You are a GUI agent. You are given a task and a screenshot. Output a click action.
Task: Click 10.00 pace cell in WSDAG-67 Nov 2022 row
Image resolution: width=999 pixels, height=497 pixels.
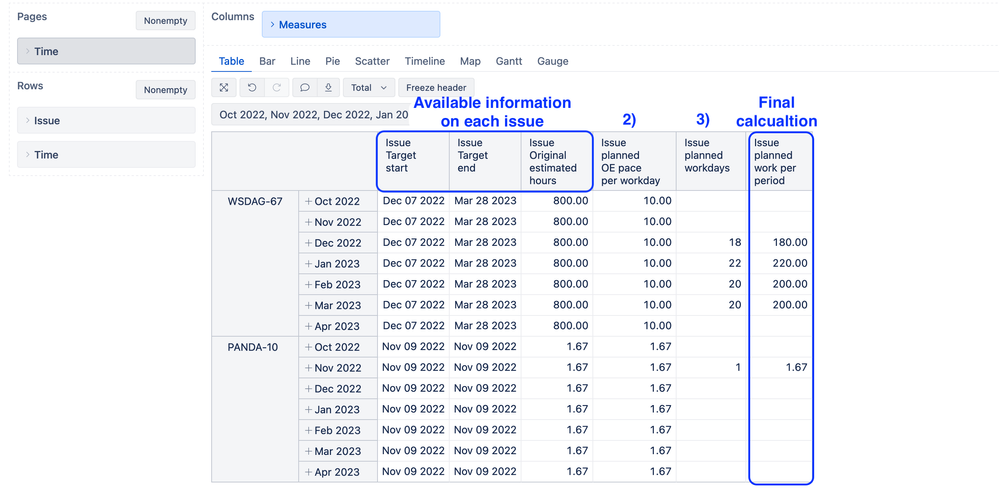tap(635, 222)
